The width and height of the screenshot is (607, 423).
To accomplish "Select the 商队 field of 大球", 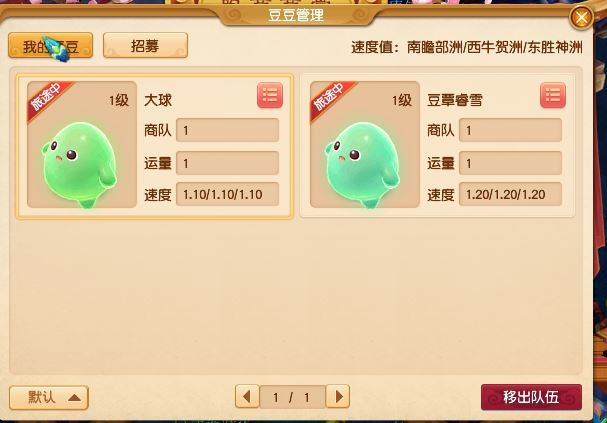I will [227, 130].
